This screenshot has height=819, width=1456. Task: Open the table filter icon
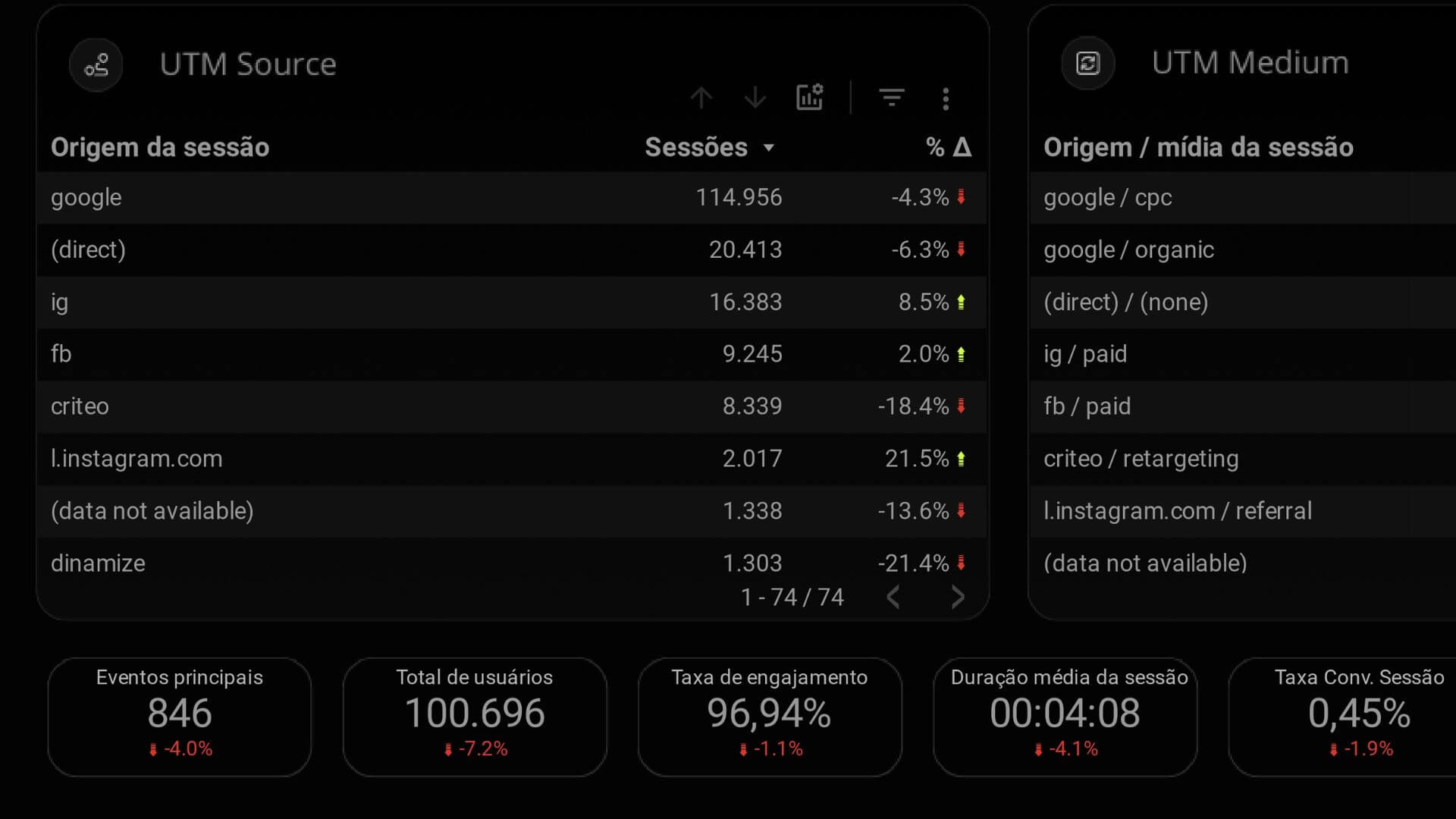891,98
